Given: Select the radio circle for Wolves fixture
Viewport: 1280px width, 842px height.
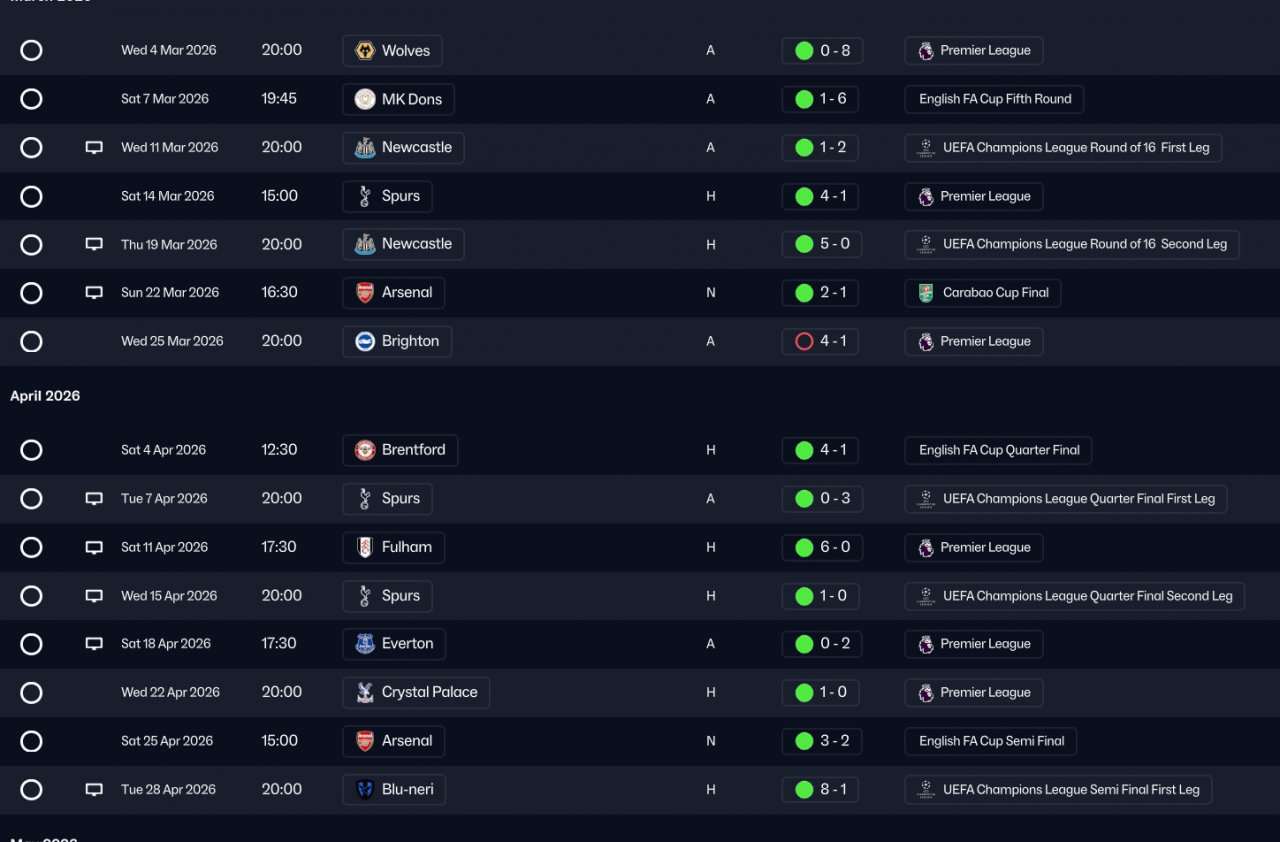Looking at the screenshot, I should [32, 51].
